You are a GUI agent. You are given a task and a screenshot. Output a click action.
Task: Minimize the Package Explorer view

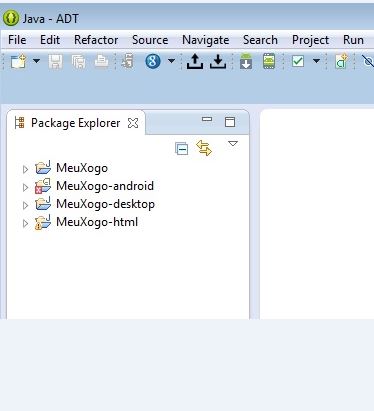207,119
